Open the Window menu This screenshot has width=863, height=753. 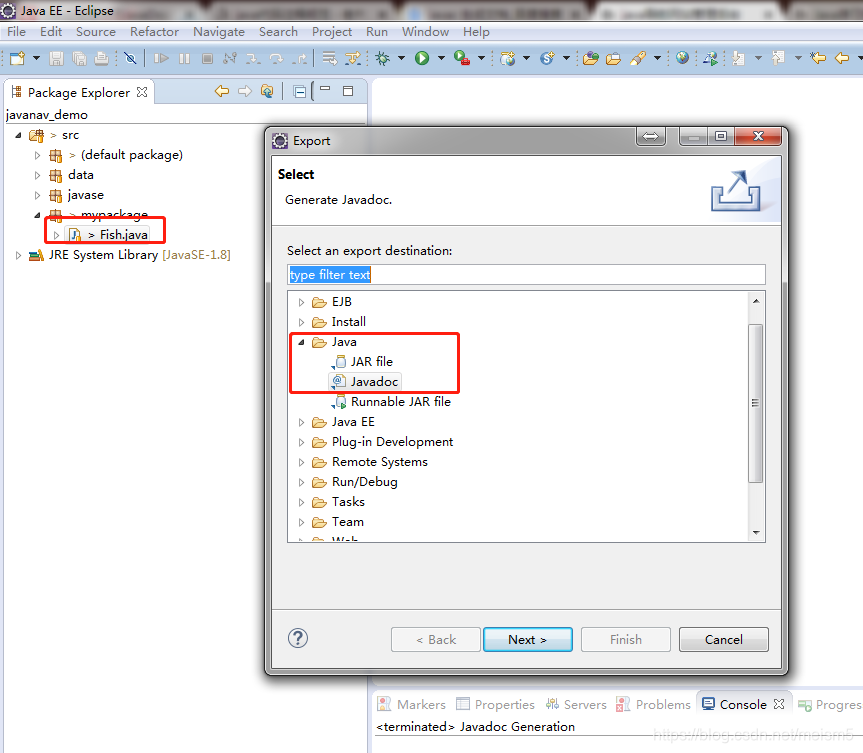pyautogui.click(x=425, y=32)
